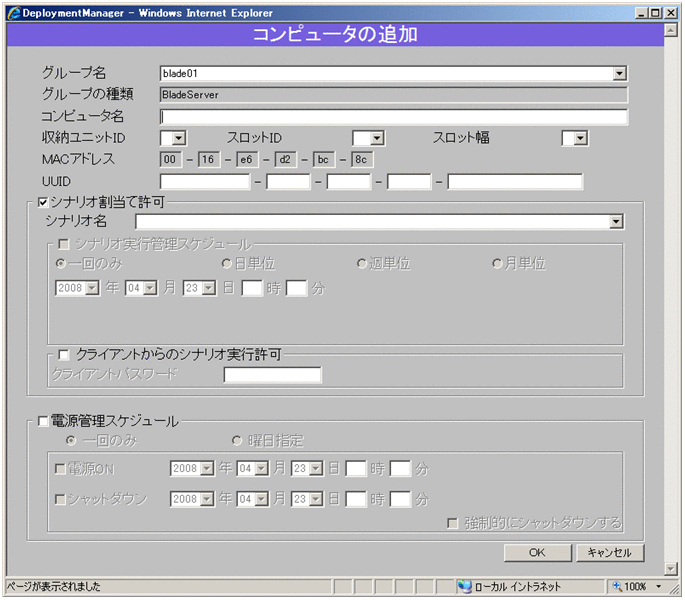The image size is (685, 600).
Task: Open the 電源ON month dropdown
Action: click(262, 469)
